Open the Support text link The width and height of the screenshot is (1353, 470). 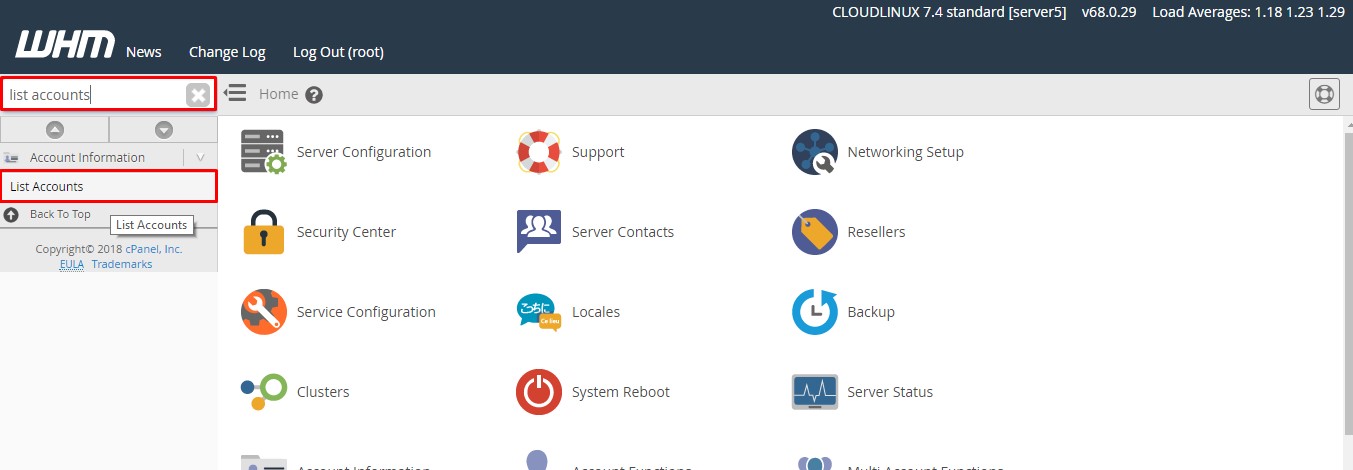[598, 152]
